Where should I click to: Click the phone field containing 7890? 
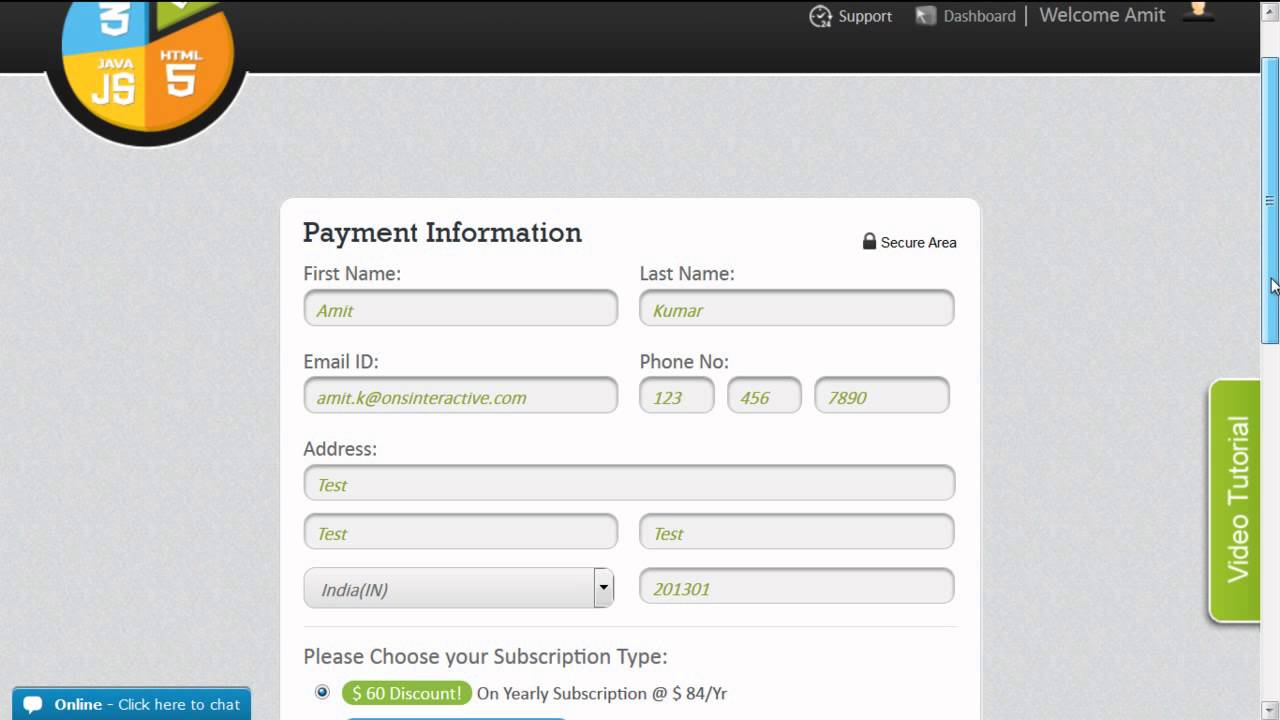pyautogui.click(x=882, y=396)
